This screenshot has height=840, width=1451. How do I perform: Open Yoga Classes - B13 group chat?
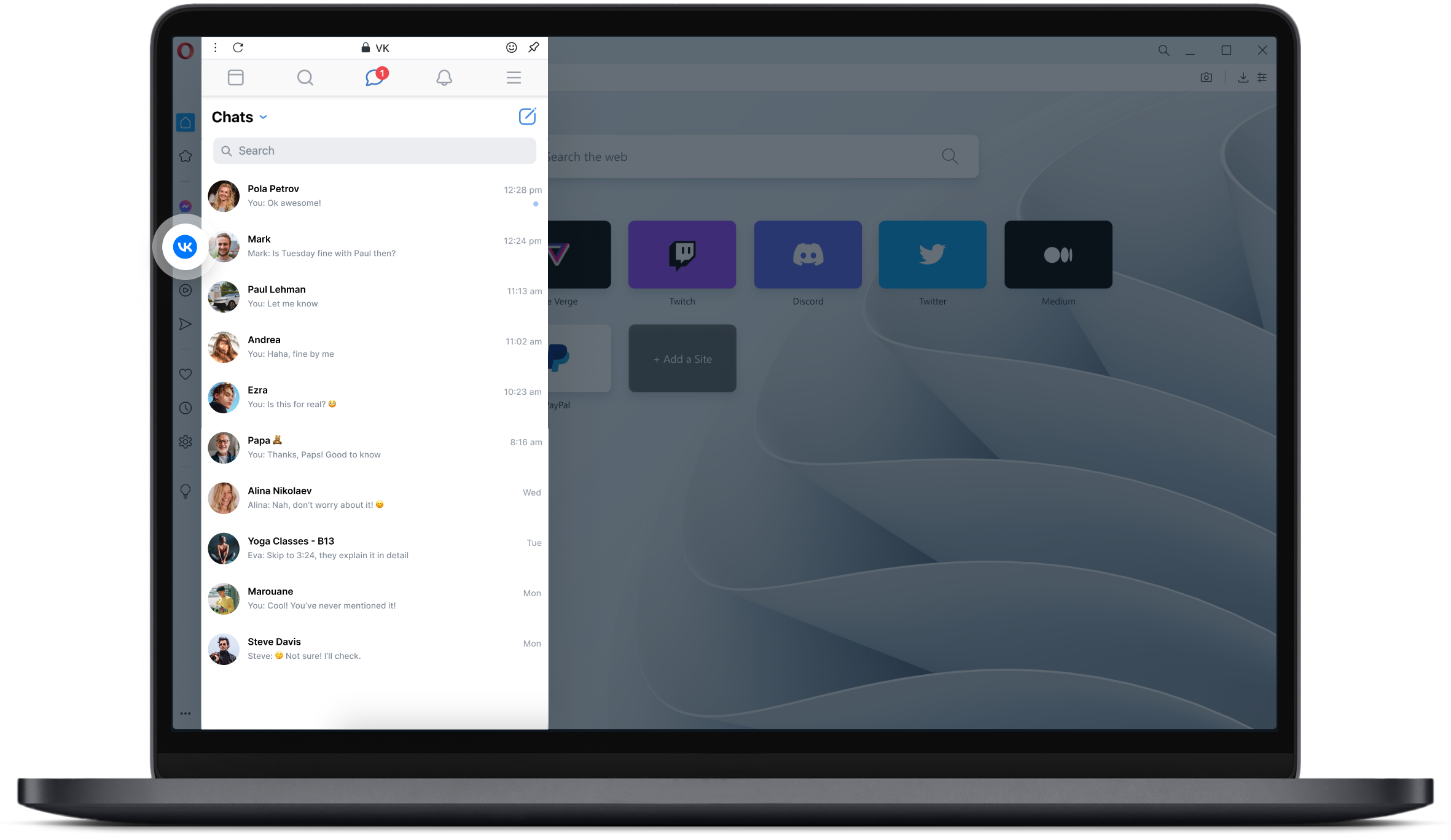[x=375, y=548]
